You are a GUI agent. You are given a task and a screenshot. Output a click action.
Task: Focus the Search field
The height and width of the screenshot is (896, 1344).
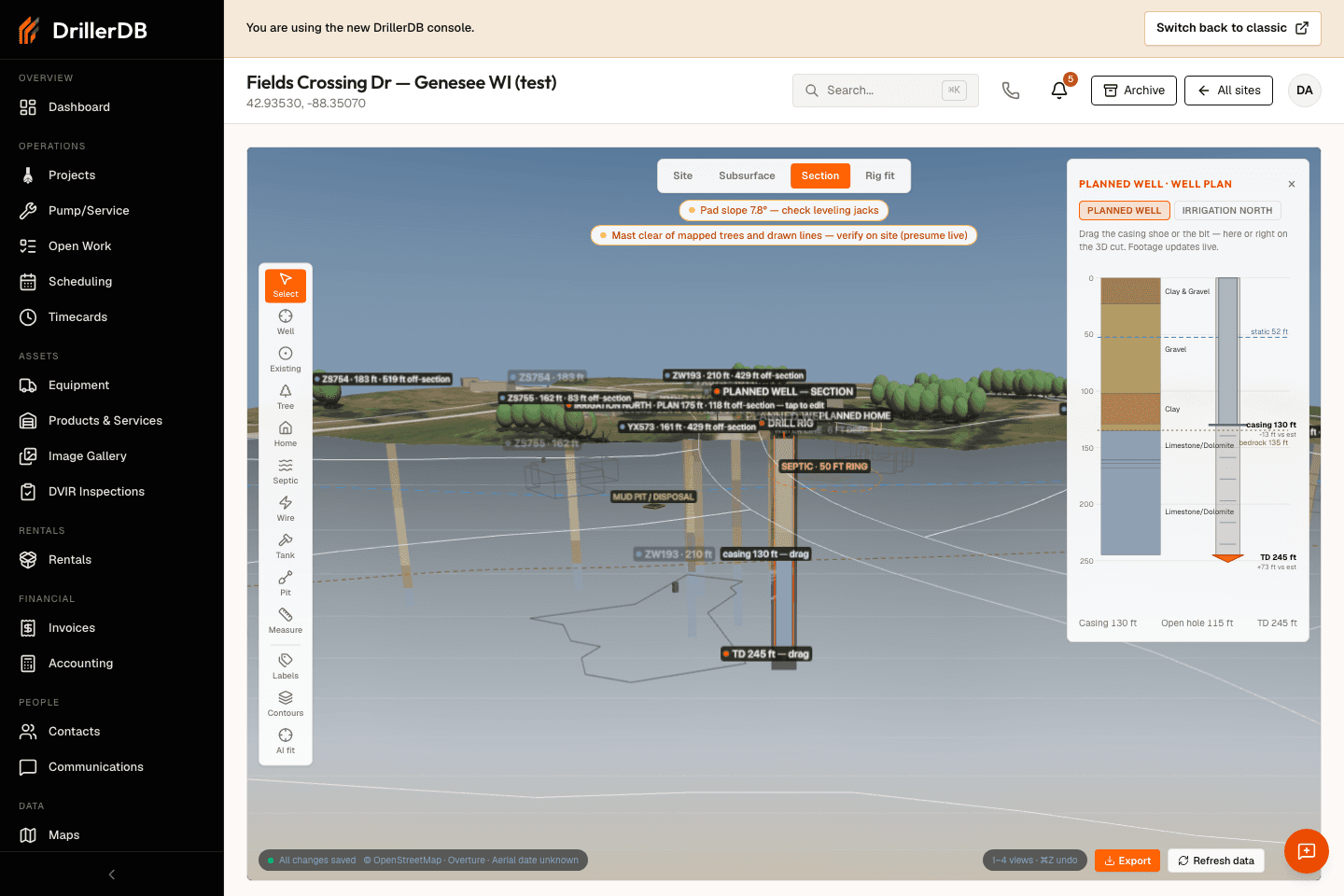(x=886, y=91)
